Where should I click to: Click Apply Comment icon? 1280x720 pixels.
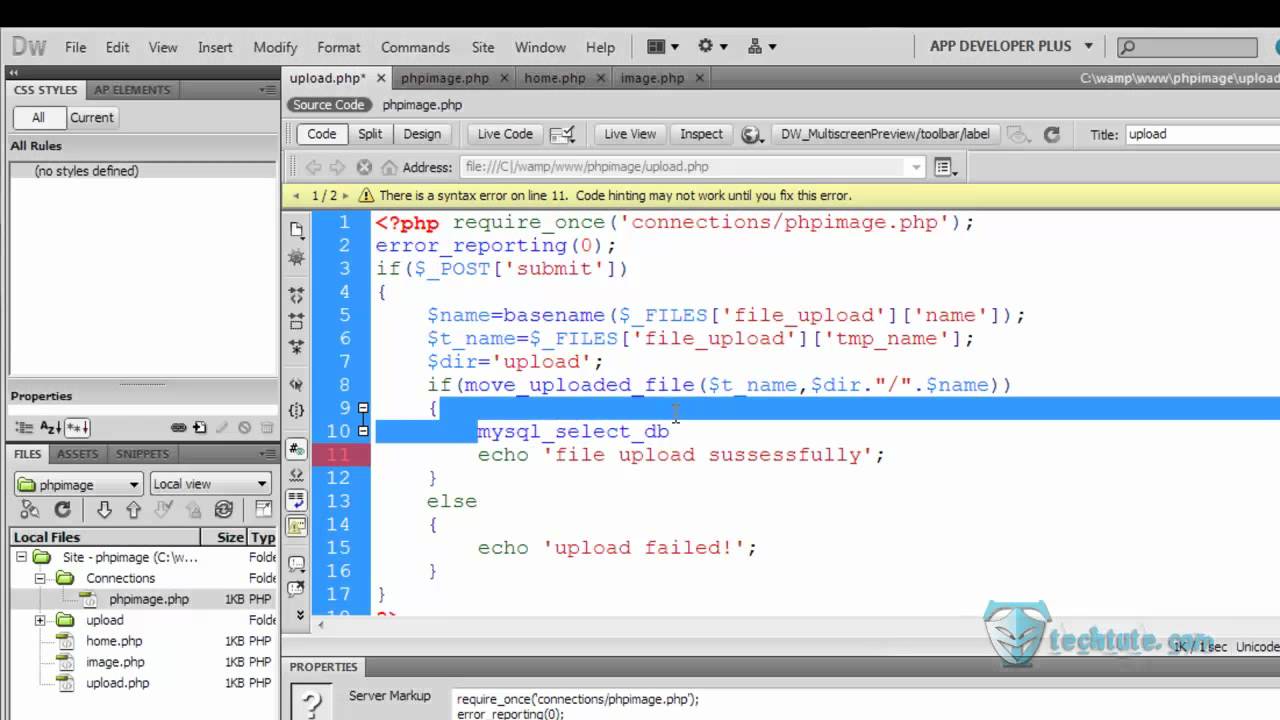297,563
